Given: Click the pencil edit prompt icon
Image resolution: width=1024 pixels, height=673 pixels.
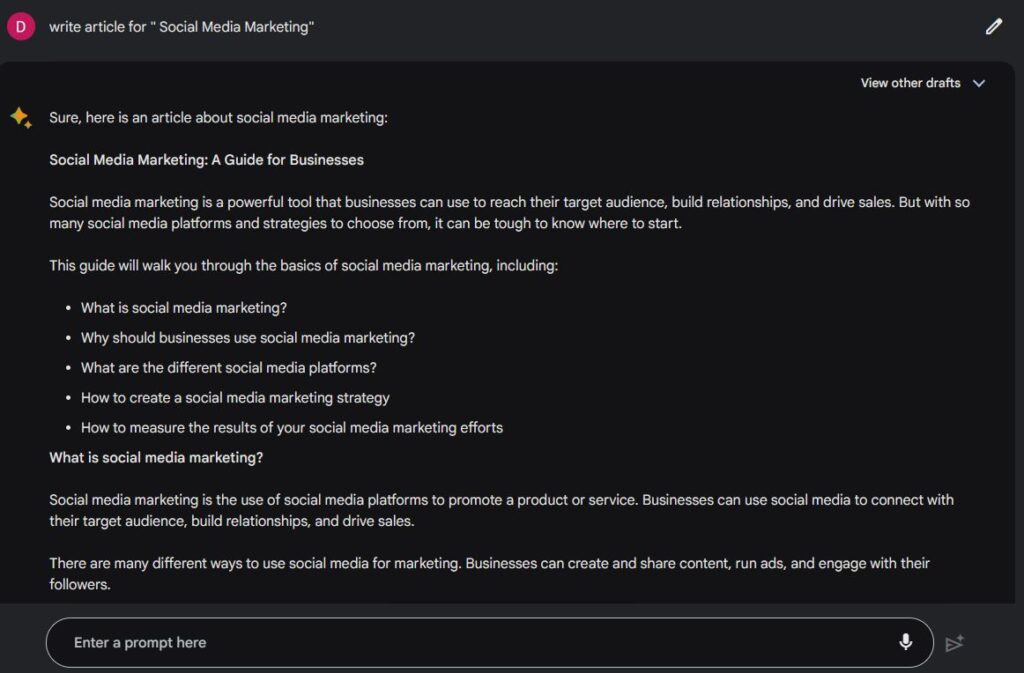Looking at the screenshot, I should (x=993, y=27).
